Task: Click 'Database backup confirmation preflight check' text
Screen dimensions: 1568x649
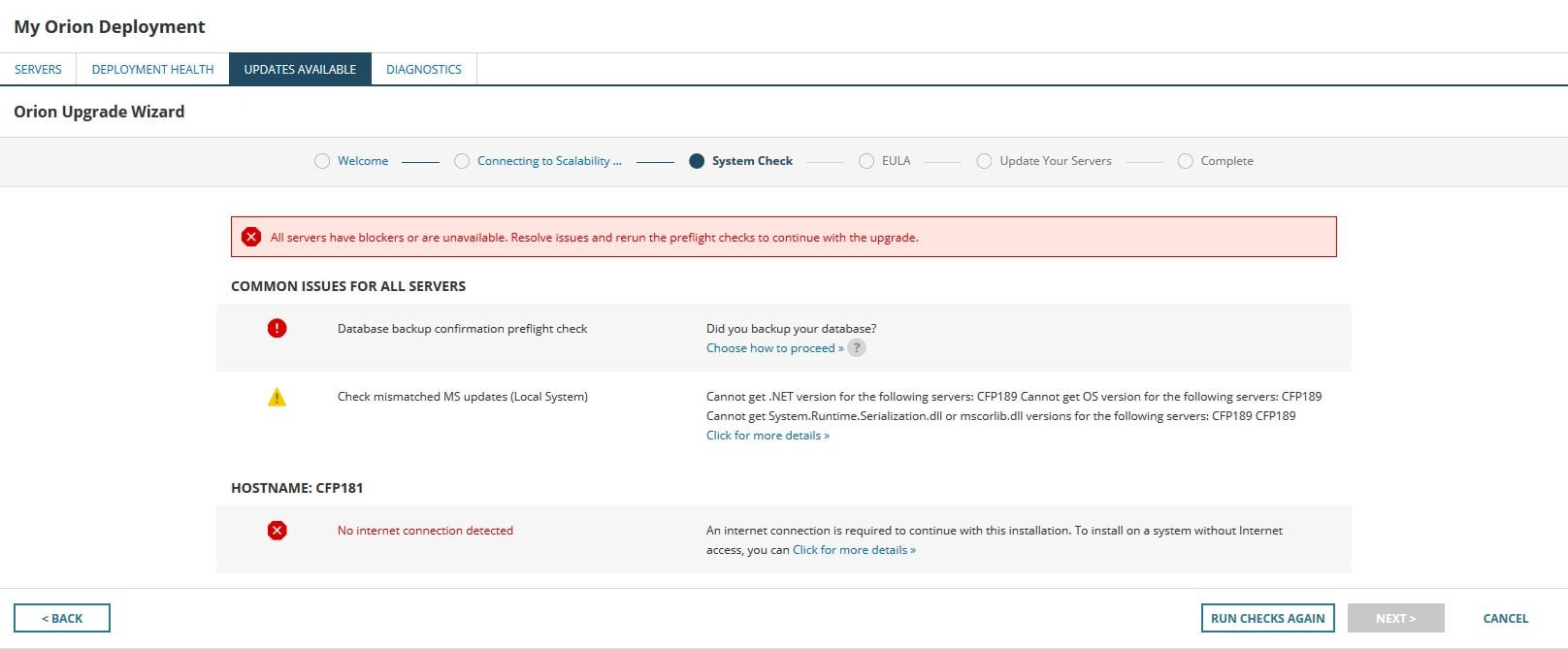Action: (x=462, y=329)
